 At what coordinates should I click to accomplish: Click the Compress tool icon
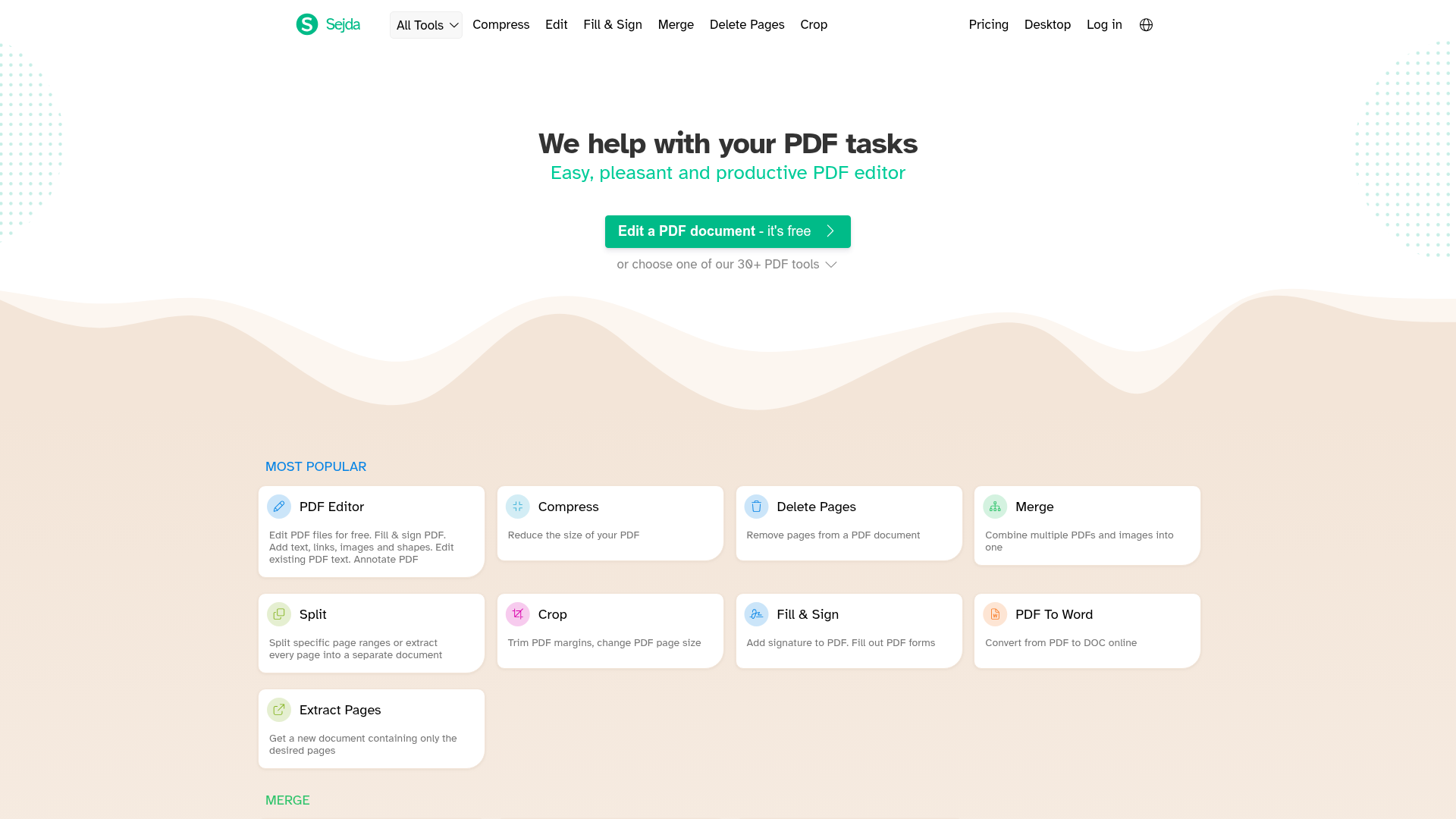click(518, 507)
